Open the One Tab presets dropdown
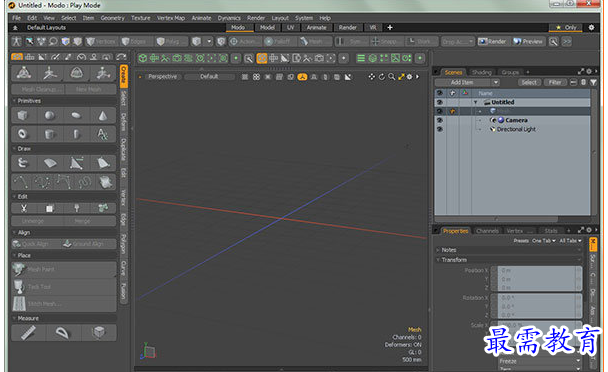 [x=544, y=241]
